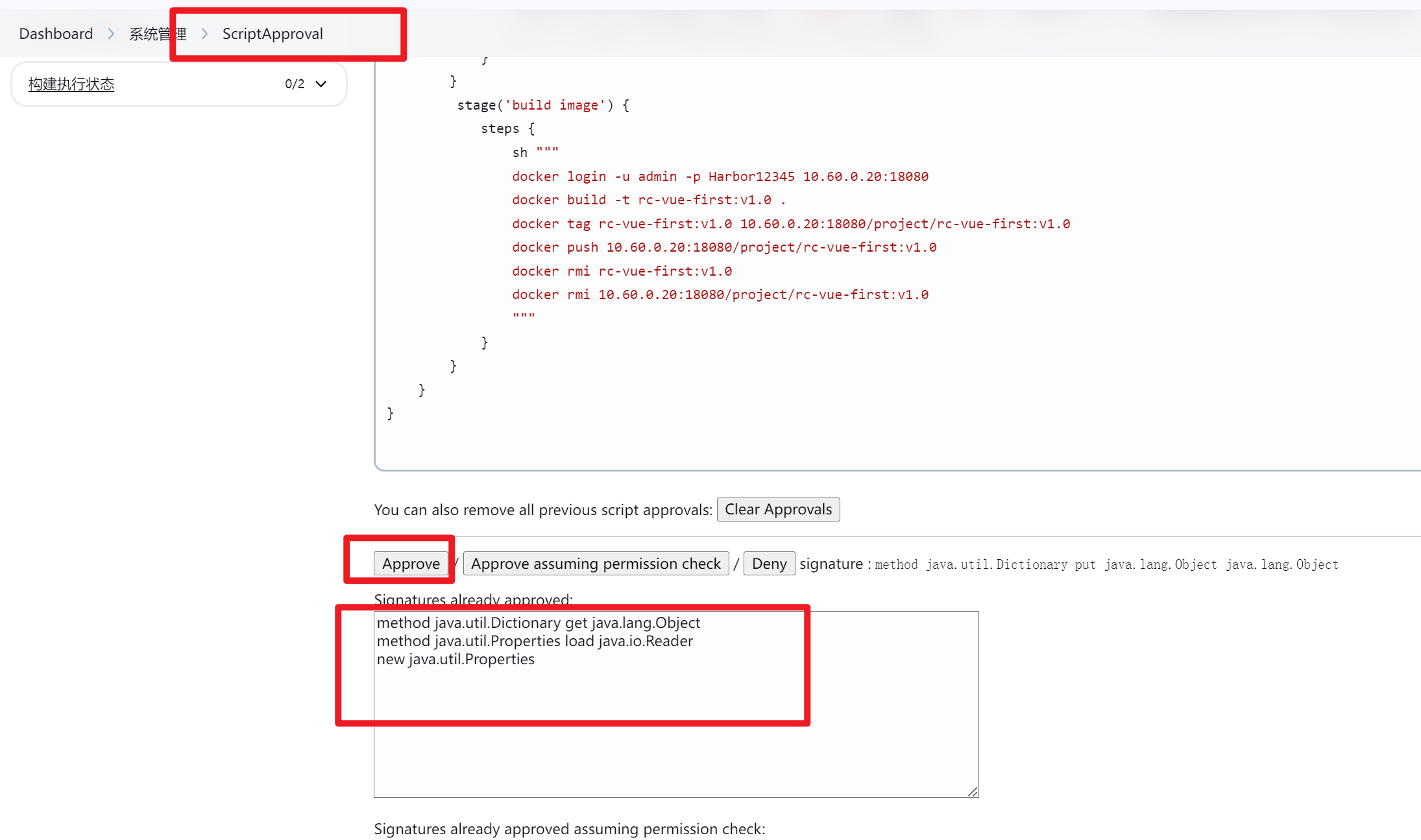
Task: Click the pending Dictionary put signature text
Action: [x=1106, y=564]
